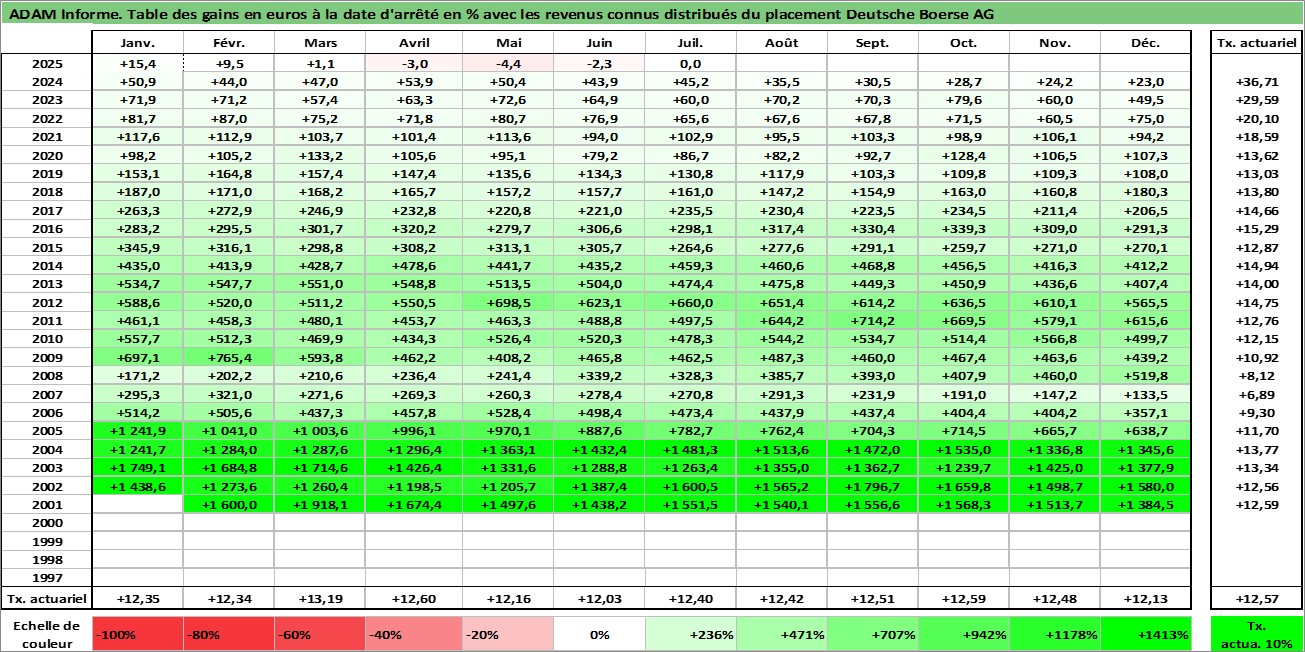Screen dimensions: 1305x652
Task: Click the +29,59 actuarial rate value
Action: click(x=1256, y=100)
